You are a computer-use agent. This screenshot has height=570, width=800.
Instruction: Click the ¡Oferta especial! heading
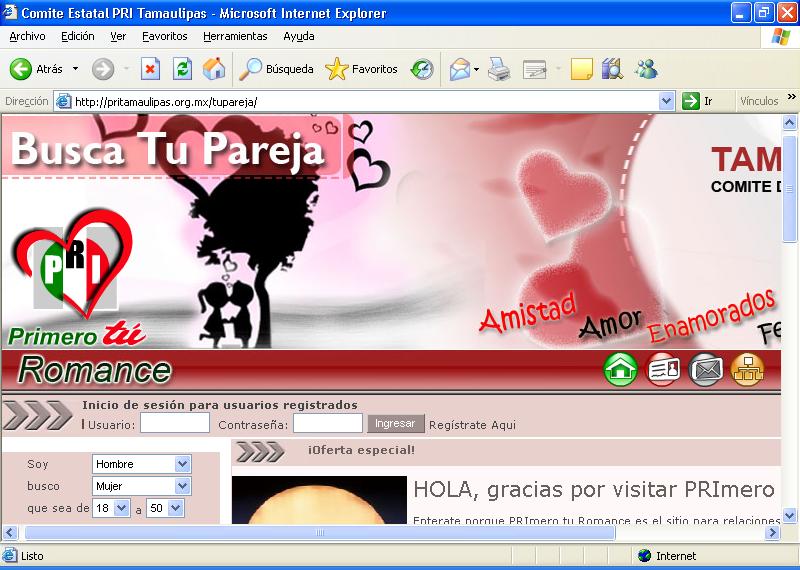[x=361, y=450]
